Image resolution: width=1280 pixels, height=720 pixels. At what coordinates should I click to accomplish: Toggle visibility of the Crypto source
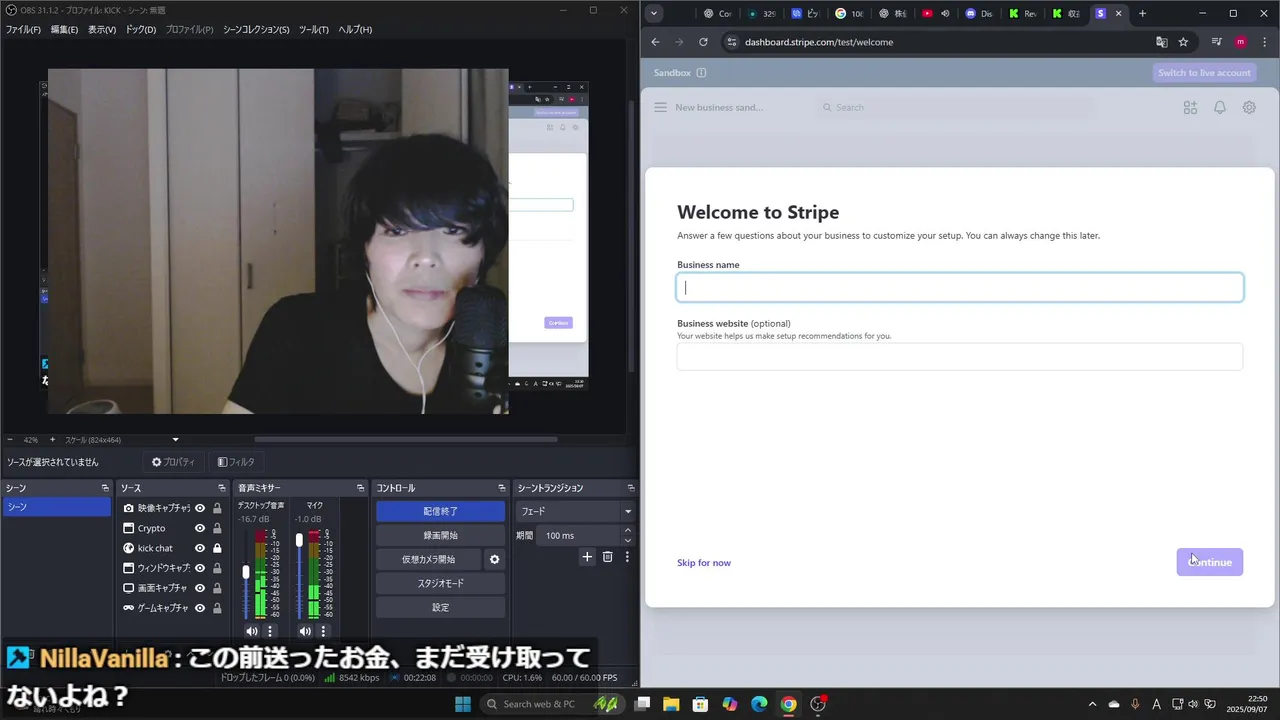coord(200,528)
